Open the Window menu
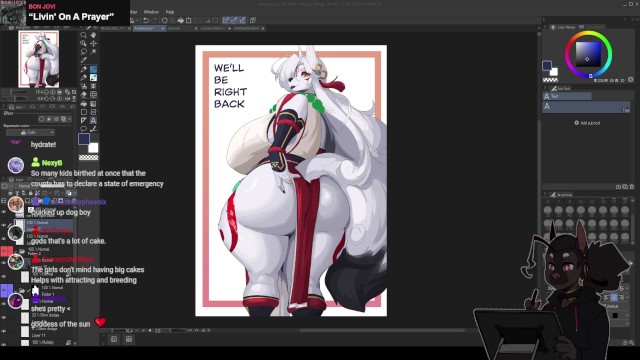Screen dimensions: 640x360 tap(151, 12)
